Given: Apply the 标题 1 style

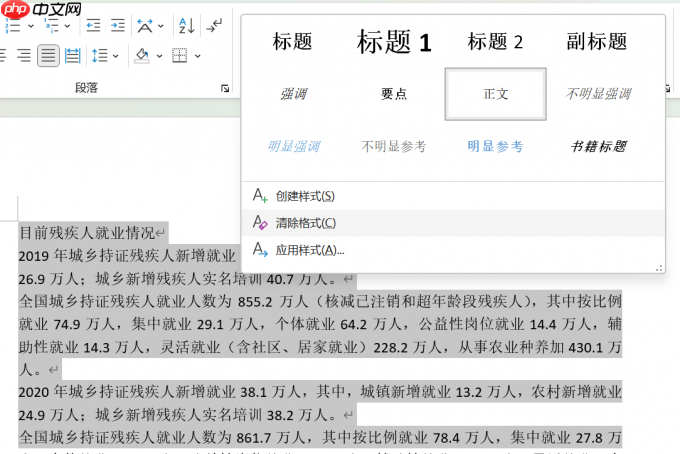Looking at the screenshot, I should pos(394,42).
